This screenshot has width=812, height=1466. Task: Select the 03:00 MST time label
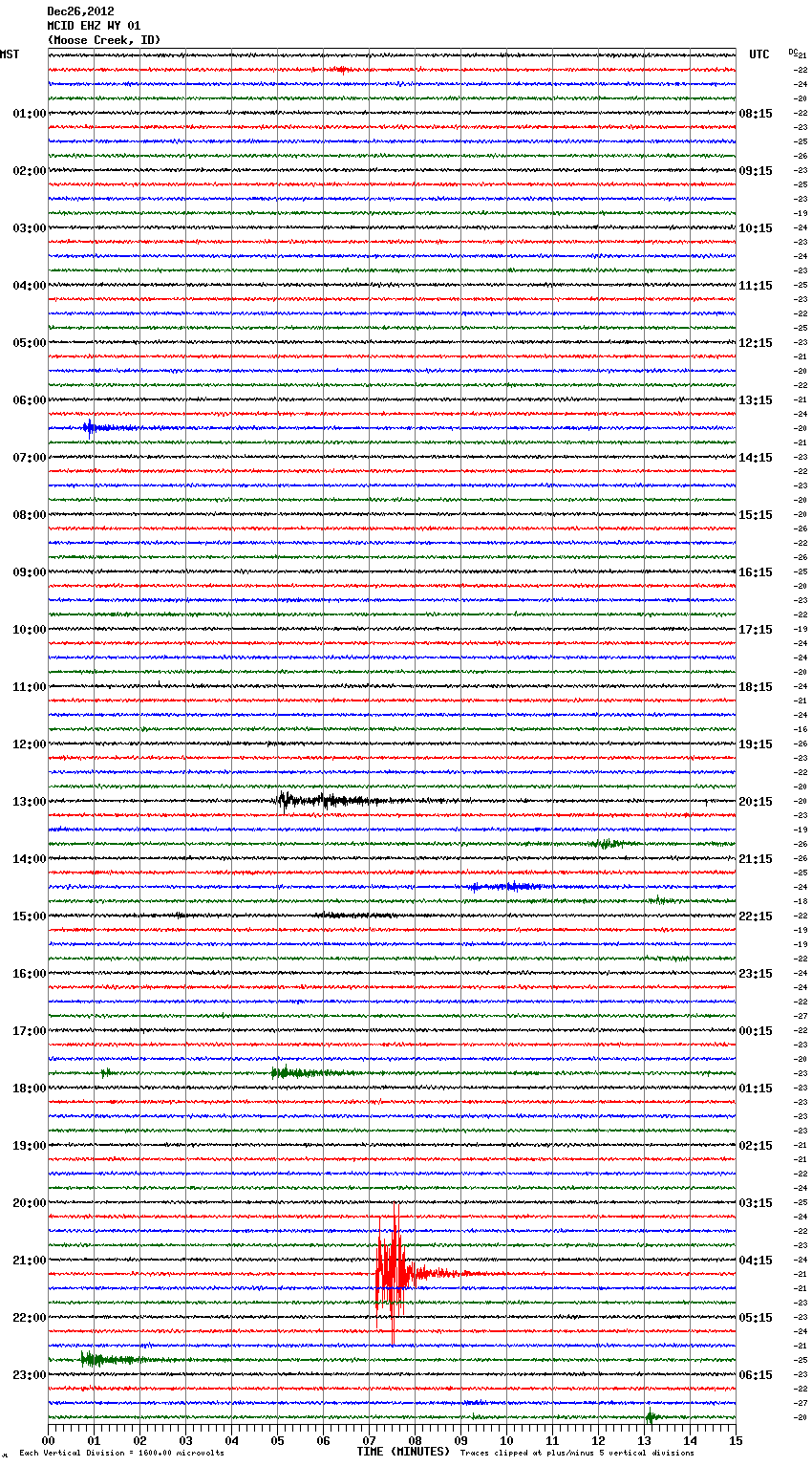coord(30,228)
